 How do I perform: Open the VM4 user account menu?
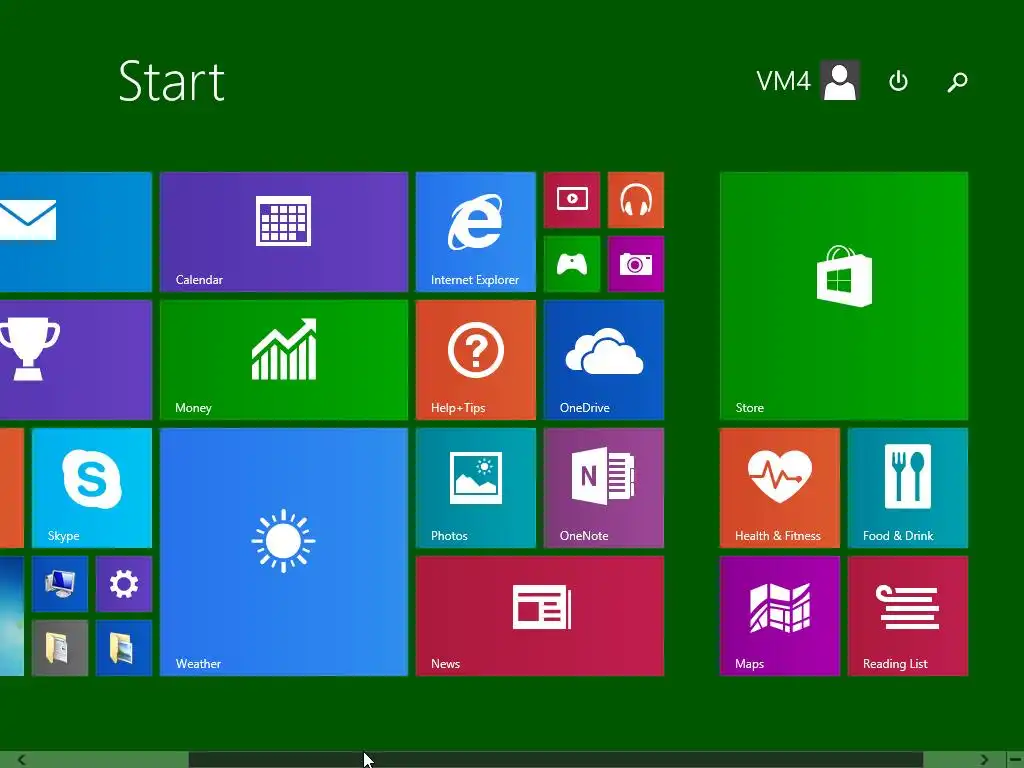pos(808,81)
